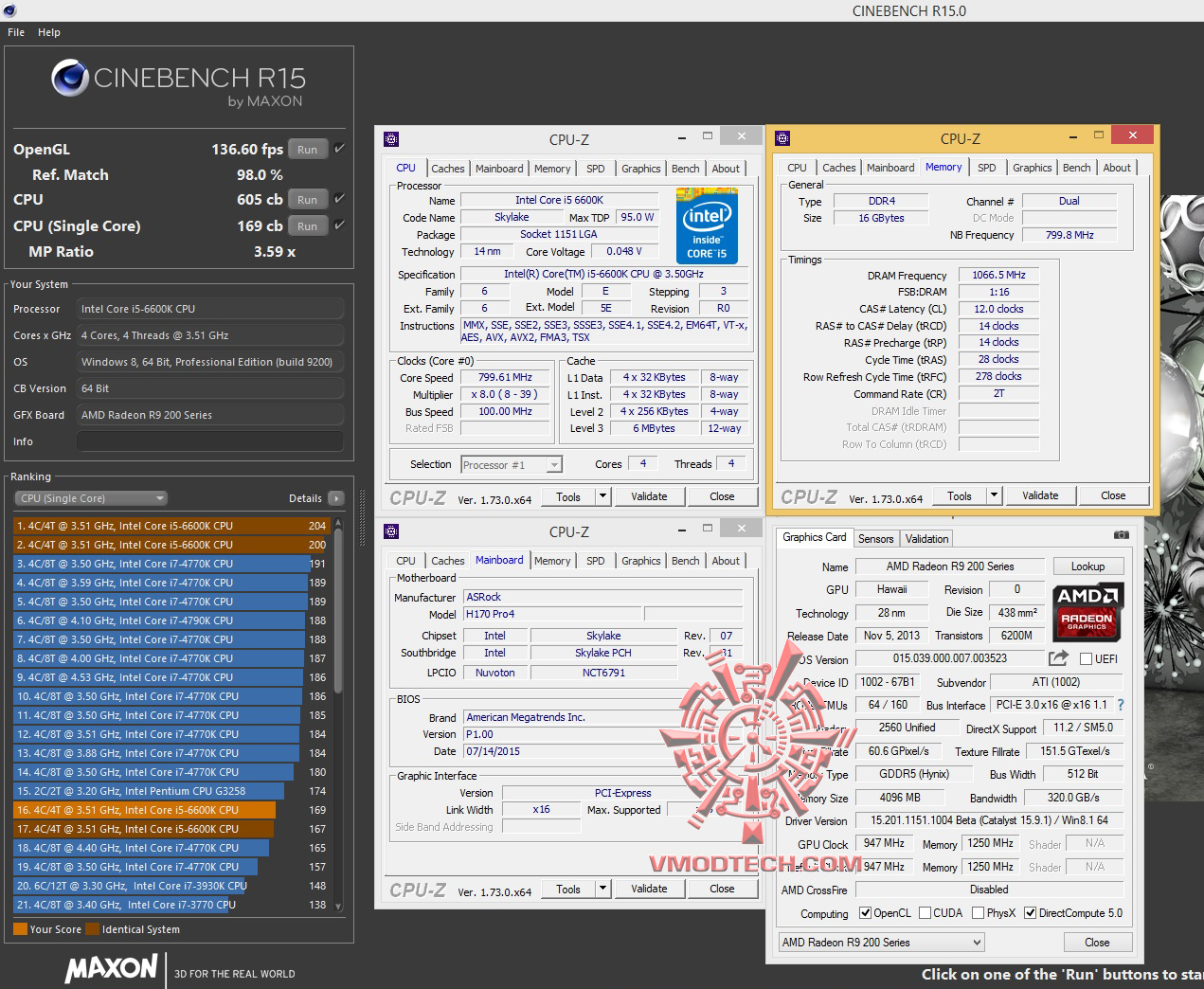
Task: Toggle the OpenCL checkbox
Action: [865, 913]
